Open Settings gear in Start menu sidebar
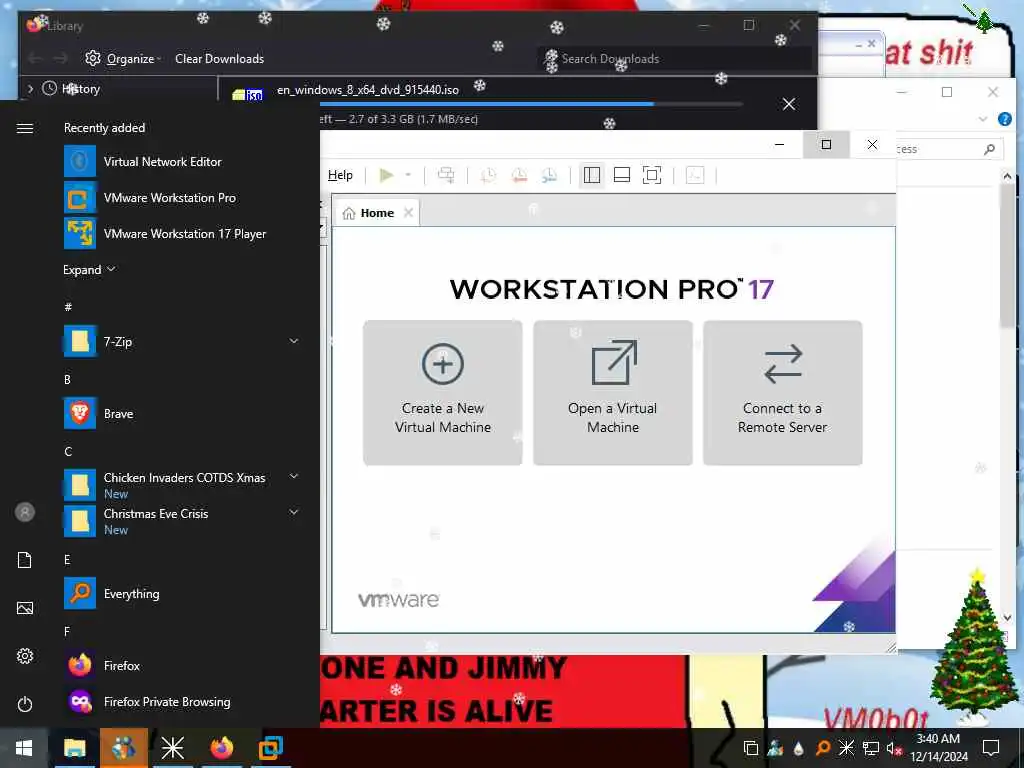 [25, 656]
